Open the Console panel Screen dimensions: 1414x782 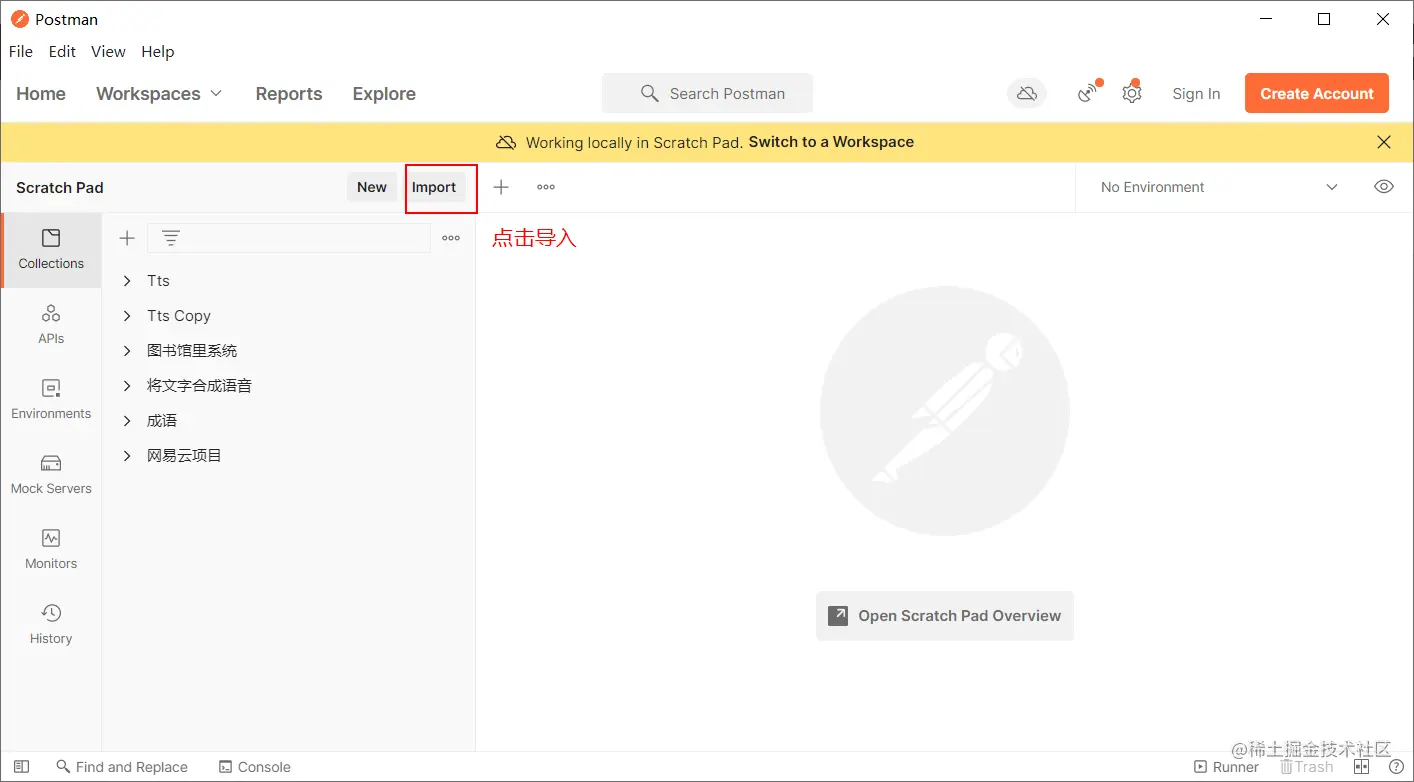[x=255, y=767]
